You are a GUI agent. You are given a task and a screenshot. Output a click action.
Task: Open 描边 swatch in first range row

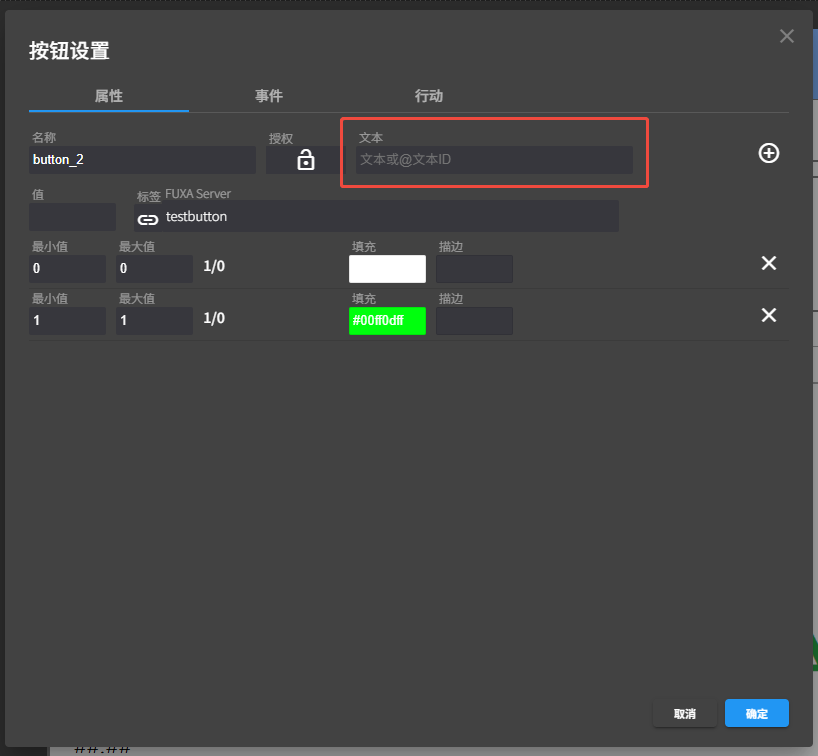[474, 269]
